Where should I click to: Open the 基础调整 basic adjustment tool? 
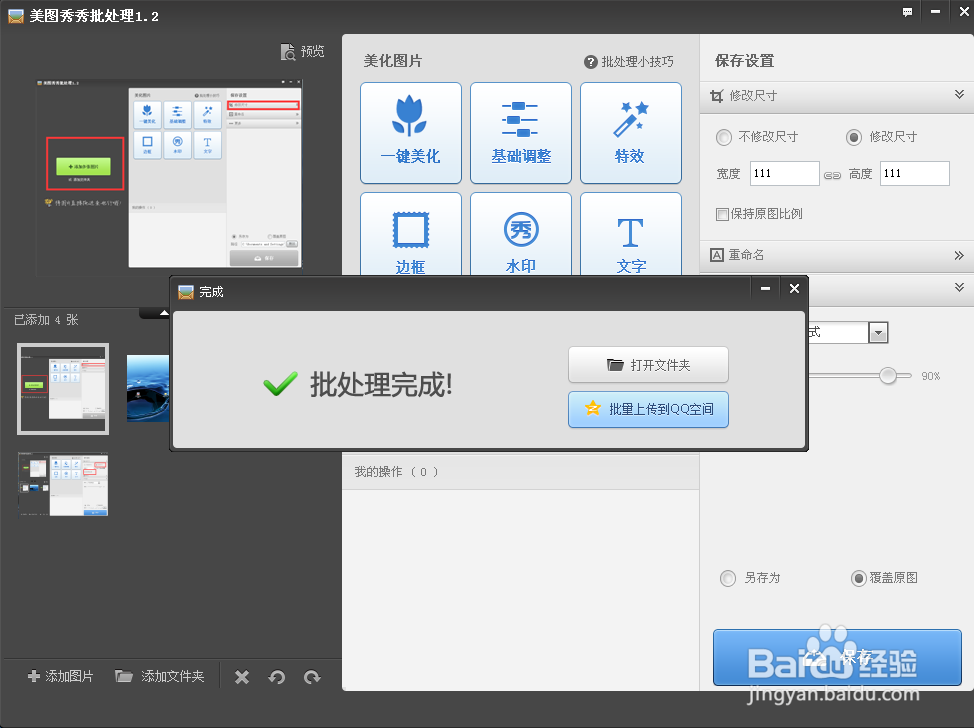pyautogui.click(x=520, y=133)
